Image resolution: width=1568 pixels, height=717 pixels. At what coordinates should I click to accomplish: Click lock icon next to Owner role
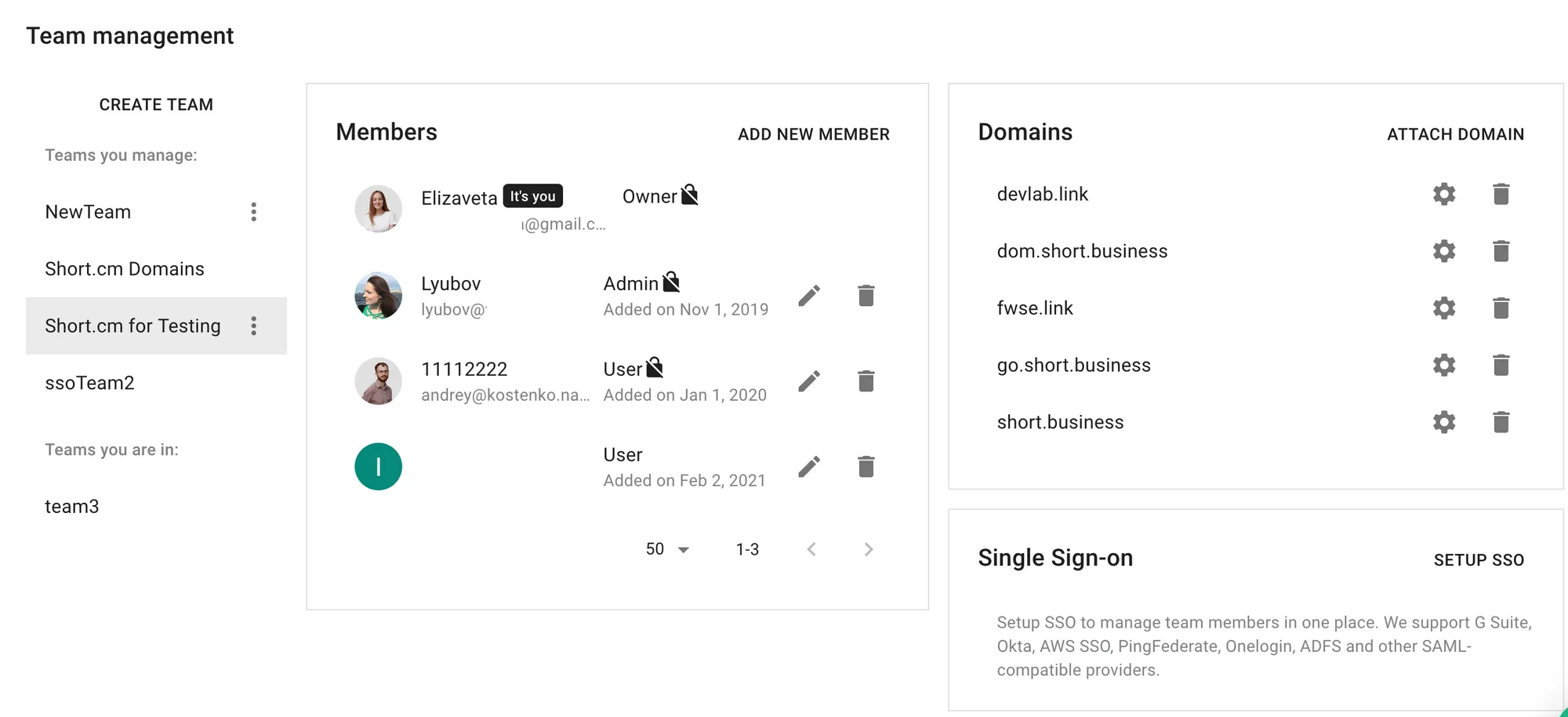690,195
